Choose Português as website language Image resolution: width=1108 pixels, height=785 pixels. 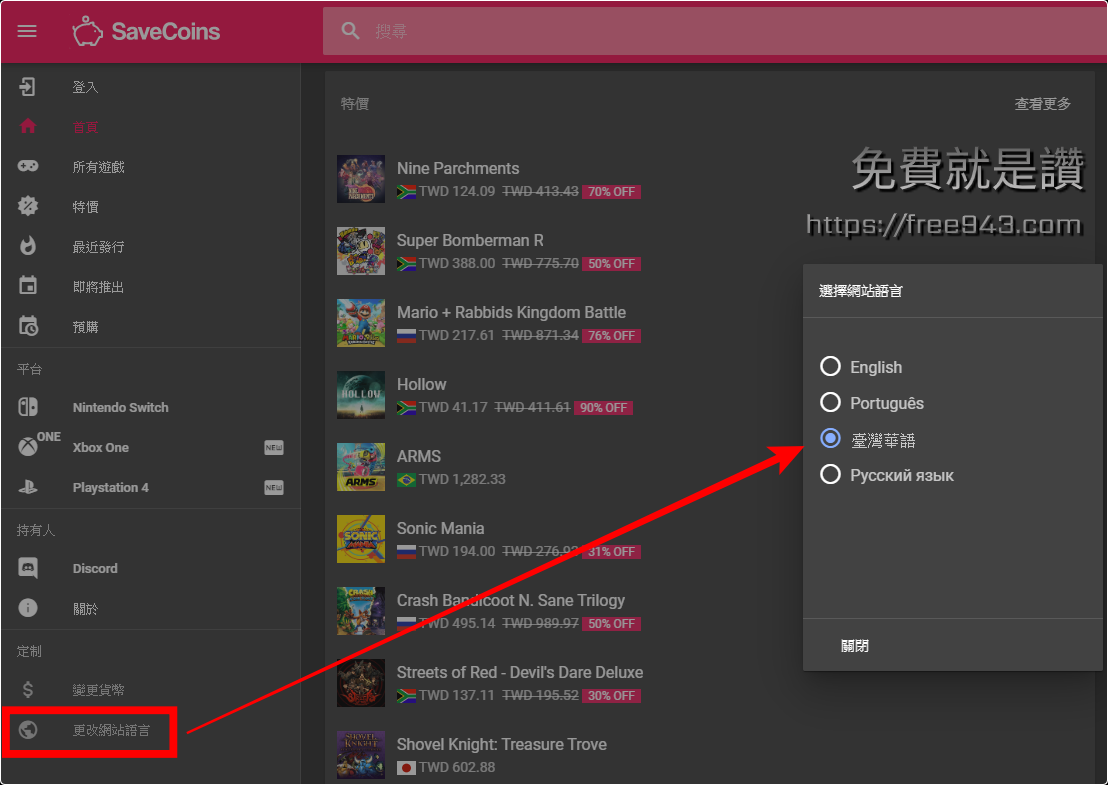830,403
